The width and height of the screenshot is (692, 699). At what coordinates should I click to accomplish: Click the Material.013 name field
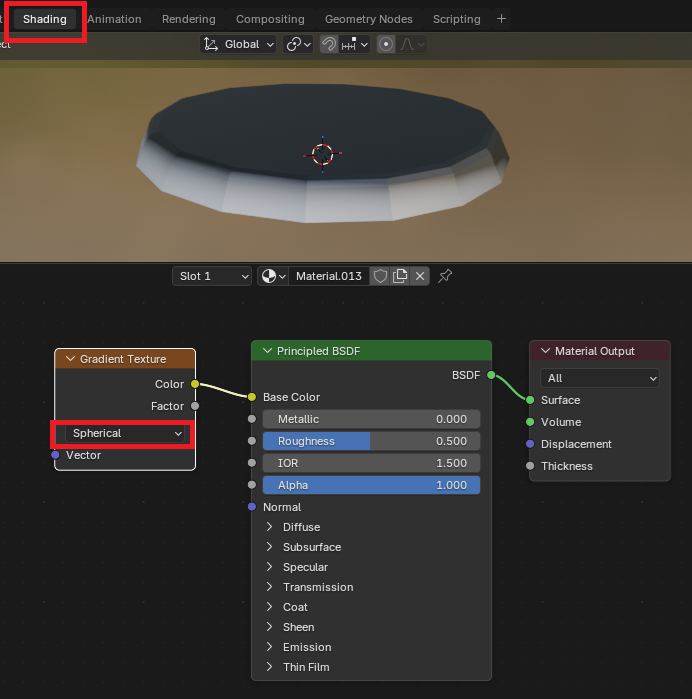328,276
